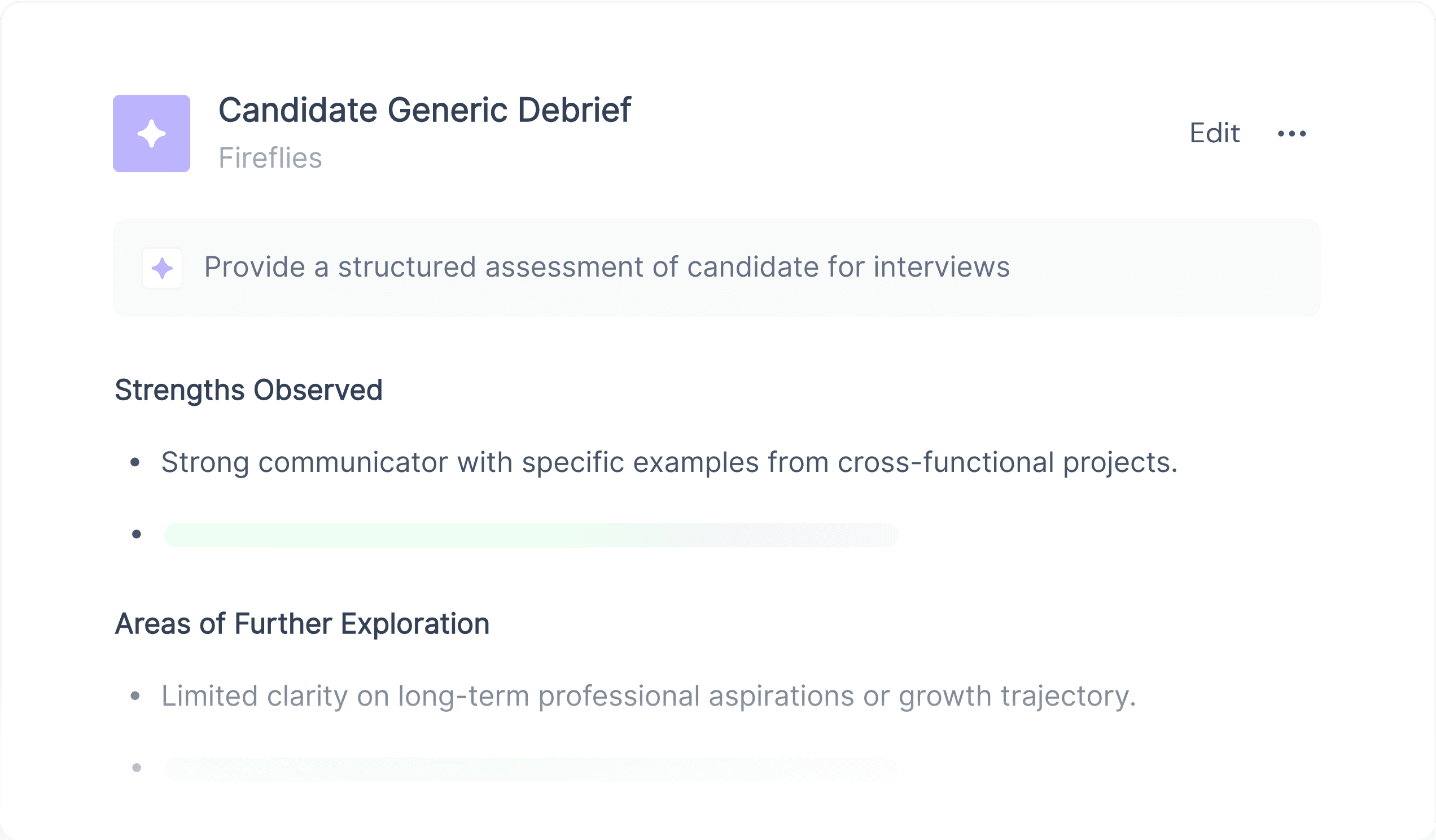Click the Fireflies subtitle label
The height and width of the screenshot is (840, 1436).
click(x=270, y=158)
